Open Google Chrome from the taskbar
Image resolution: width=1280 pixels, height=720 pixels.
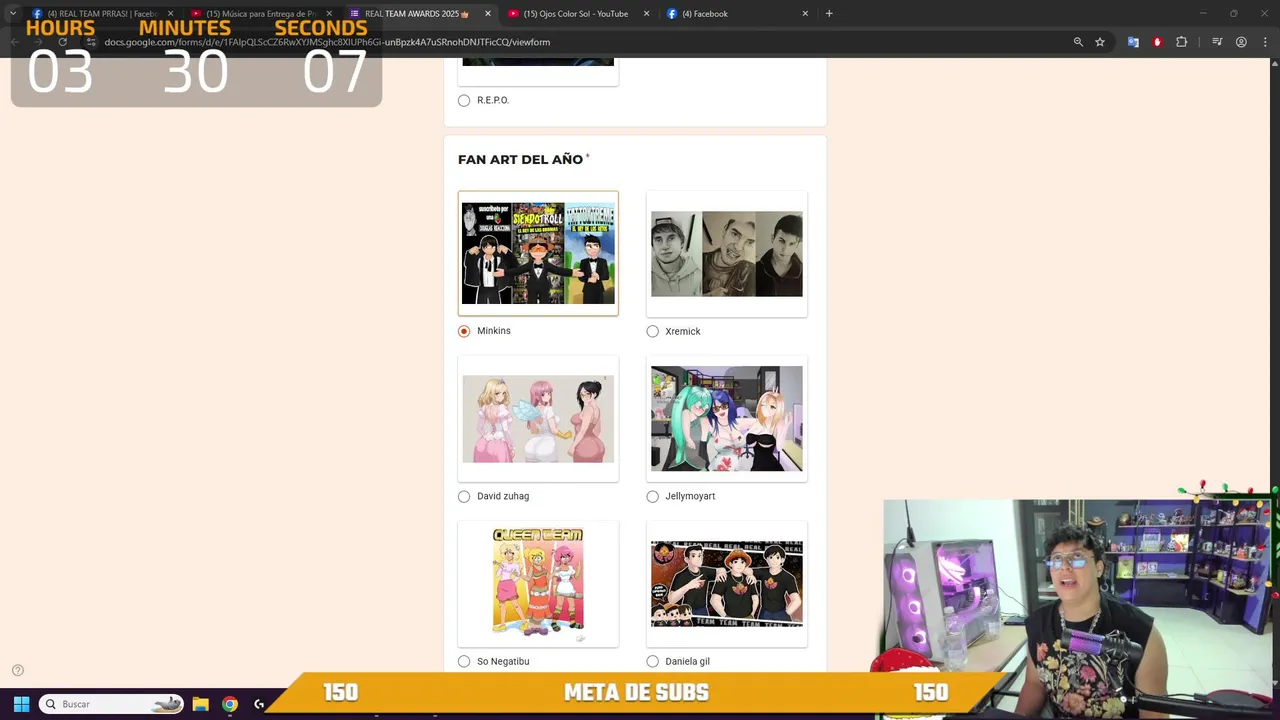[230, 704]
